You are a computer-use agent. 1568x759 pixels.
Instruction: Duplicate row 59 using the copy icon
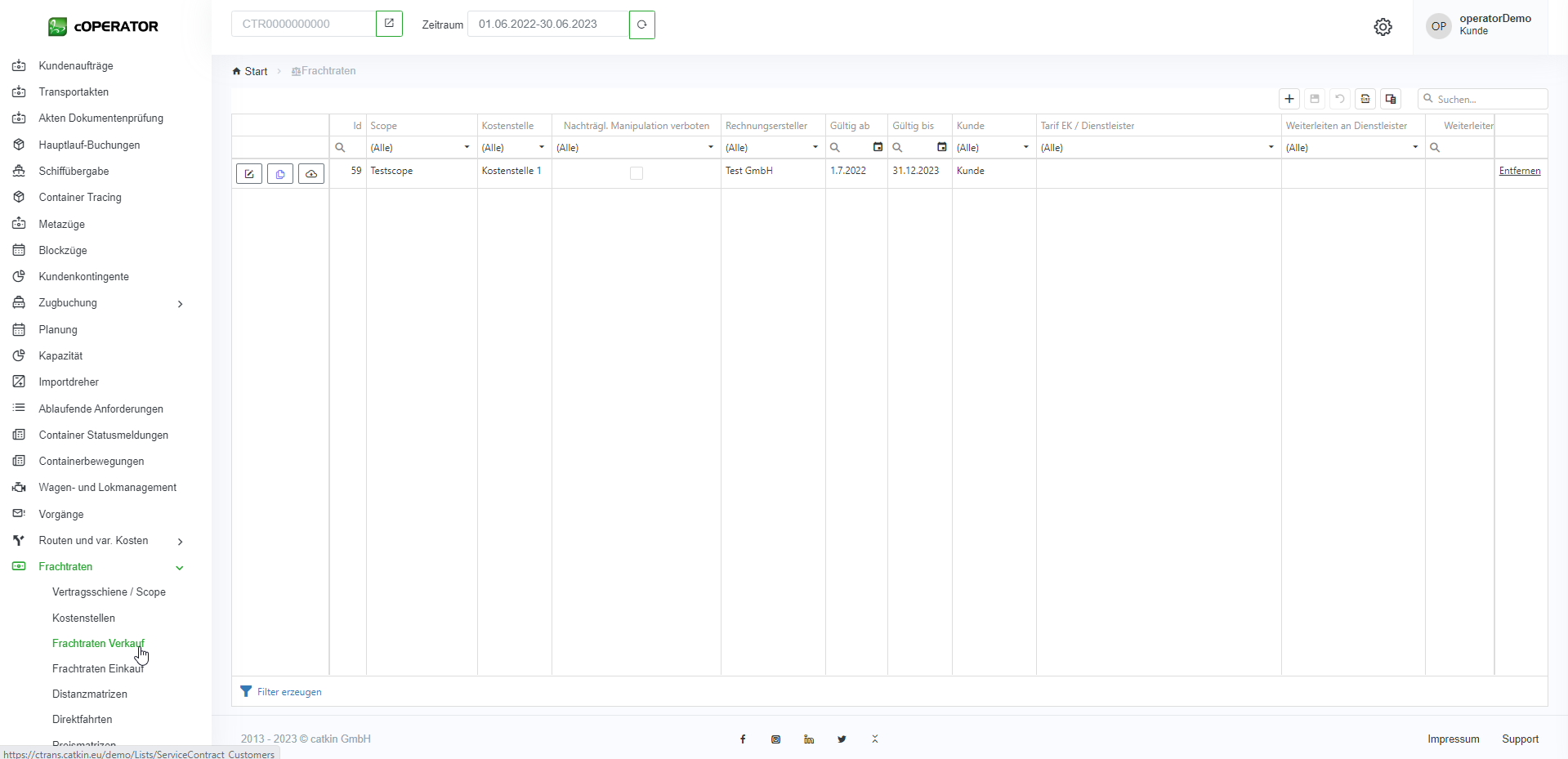pyautogui.click(x=280, y=174)
